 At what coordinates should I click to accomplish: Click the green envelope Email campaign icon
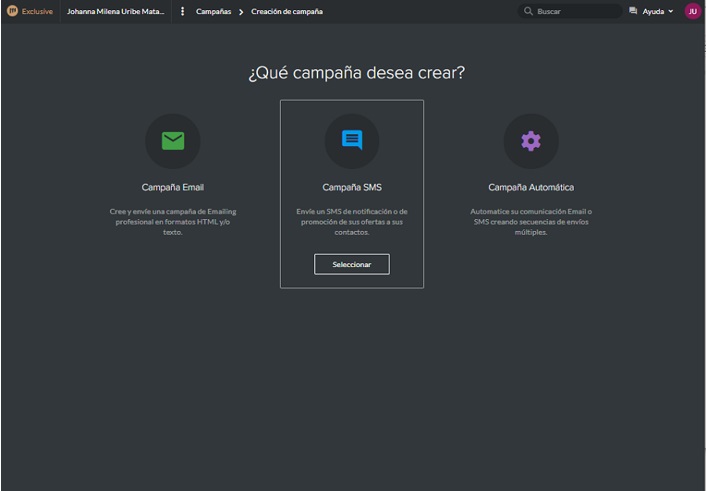pyautogui.click(x=173, y=141)
